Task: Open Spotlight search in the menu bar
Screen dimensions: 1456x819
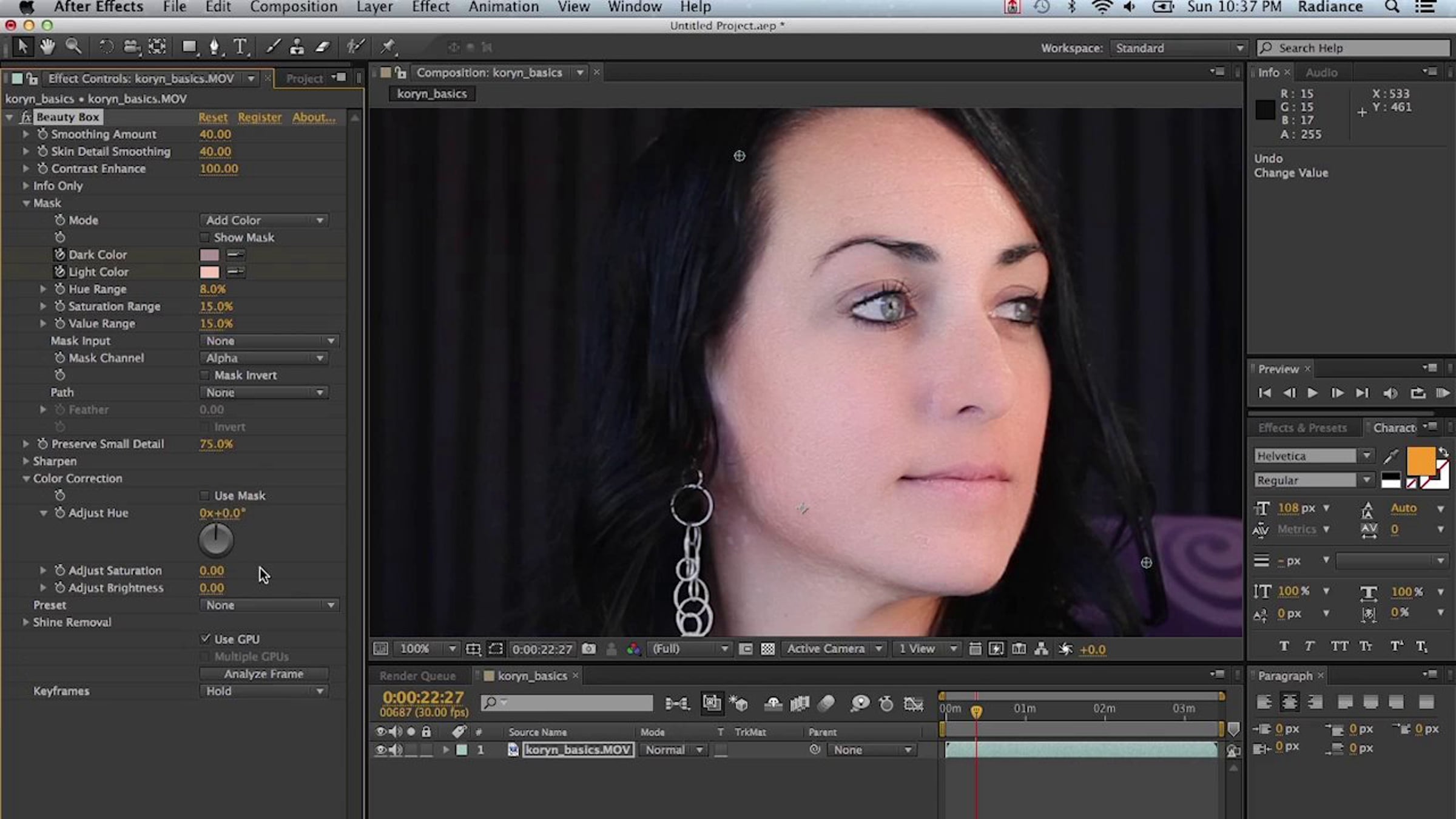Action: click(x=1392, y=7)
